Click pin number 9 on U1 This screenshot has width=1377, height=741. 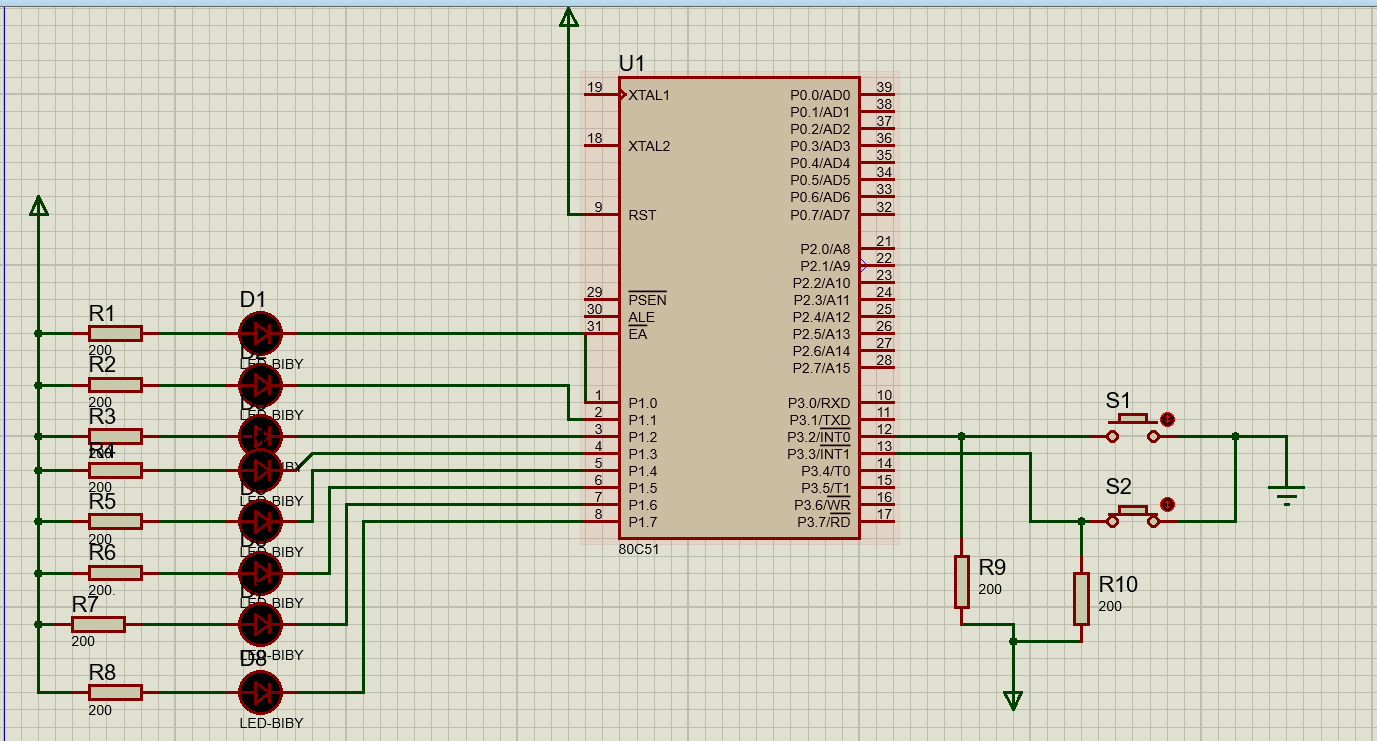(598, 207)
